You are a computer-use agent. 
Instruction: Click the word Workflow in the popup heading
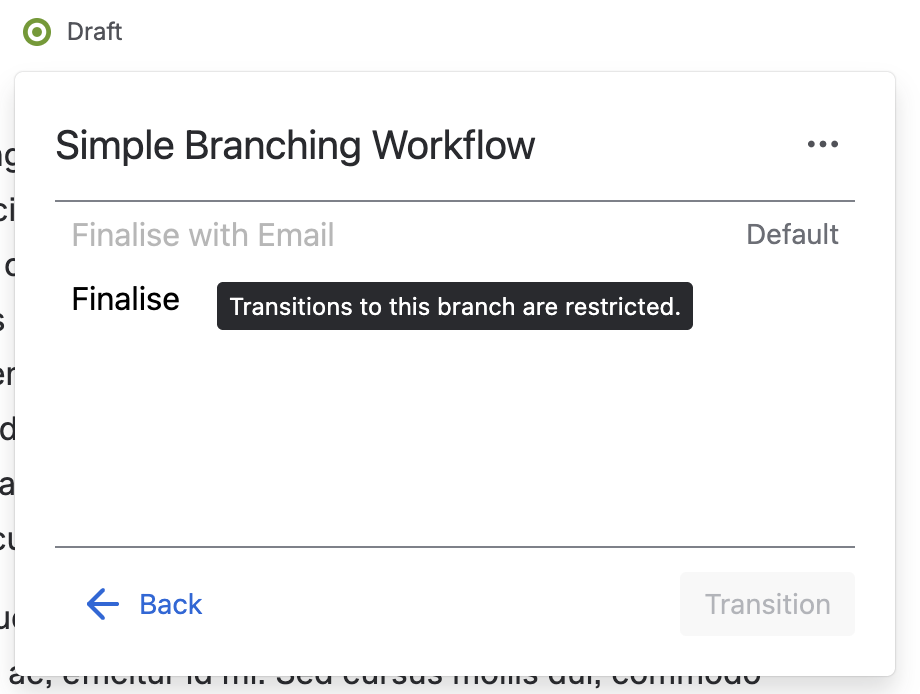[x=454, y=145]
